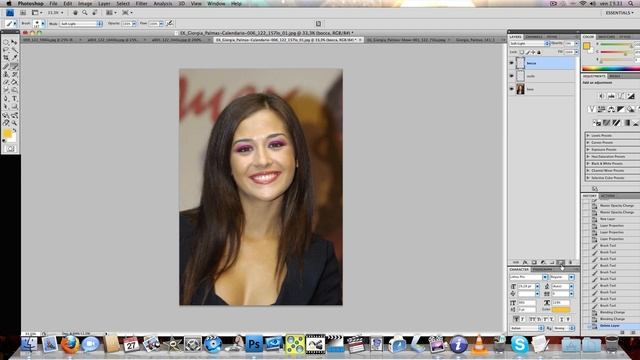This screenshot has width=640, height=360.
Task: Hide the base layer
Action: 511,89
